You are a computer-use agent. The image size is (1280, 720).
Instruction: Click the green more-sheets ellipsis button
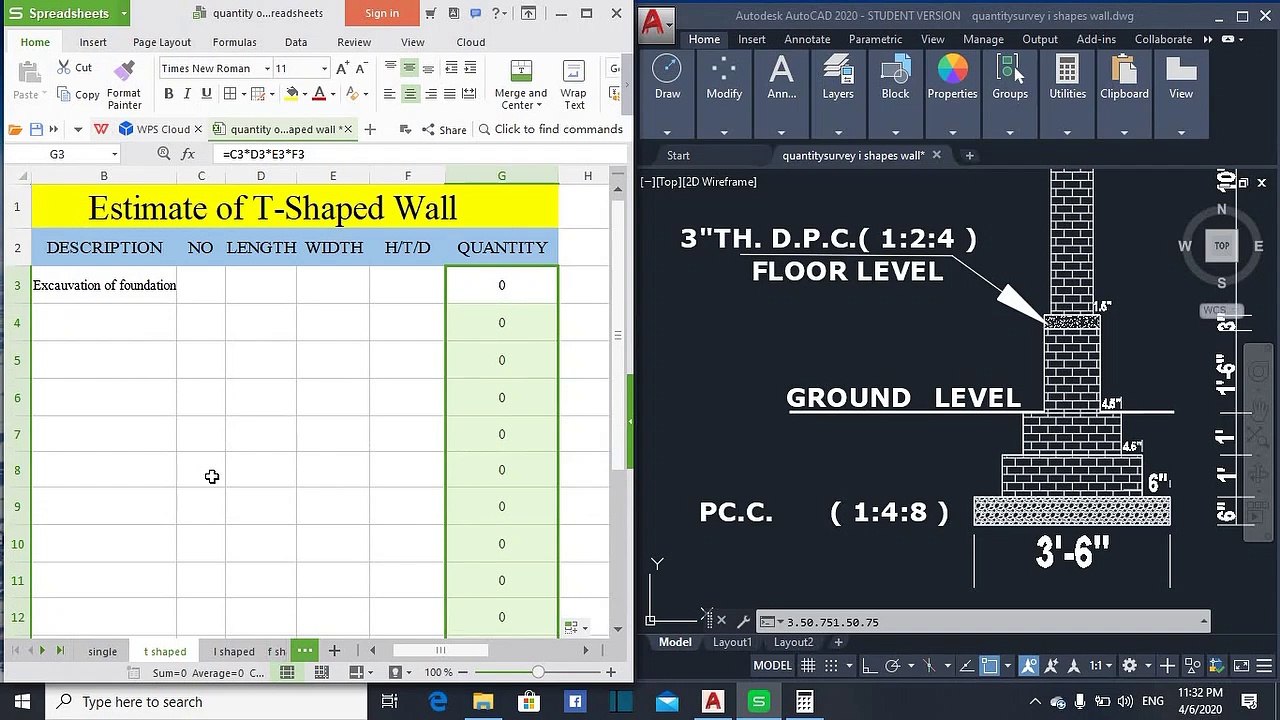pos(305,650)
